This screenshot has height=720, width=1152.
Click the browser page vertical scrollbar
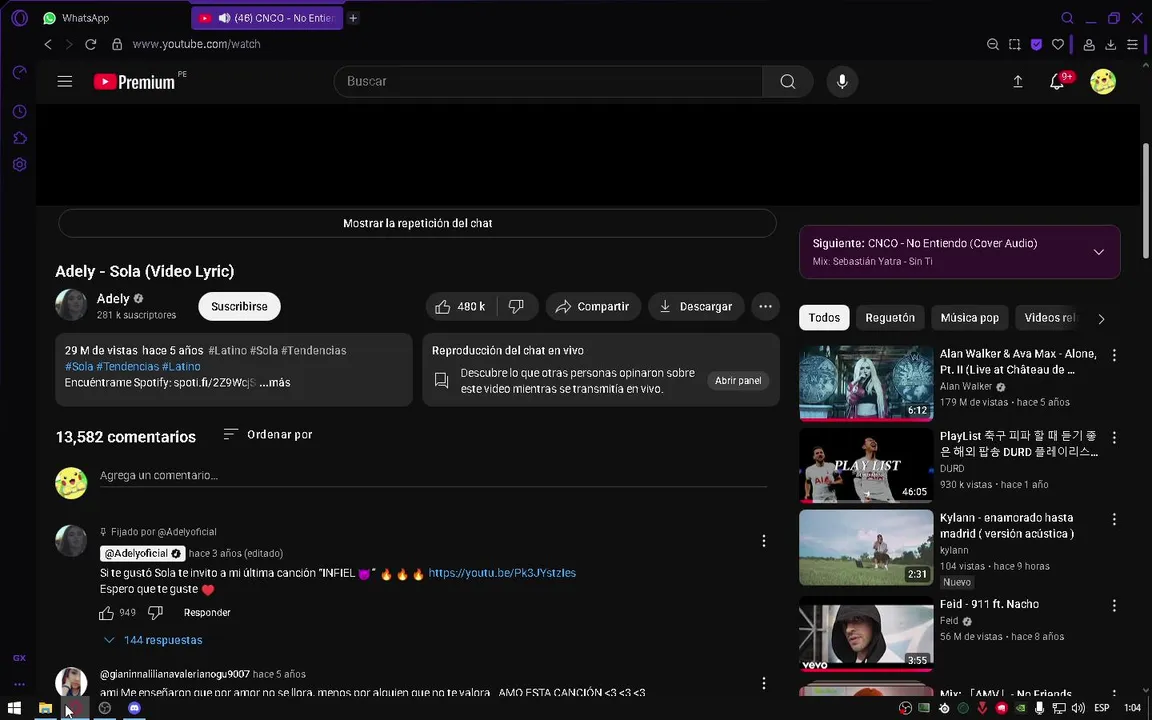pos(1147,201)
